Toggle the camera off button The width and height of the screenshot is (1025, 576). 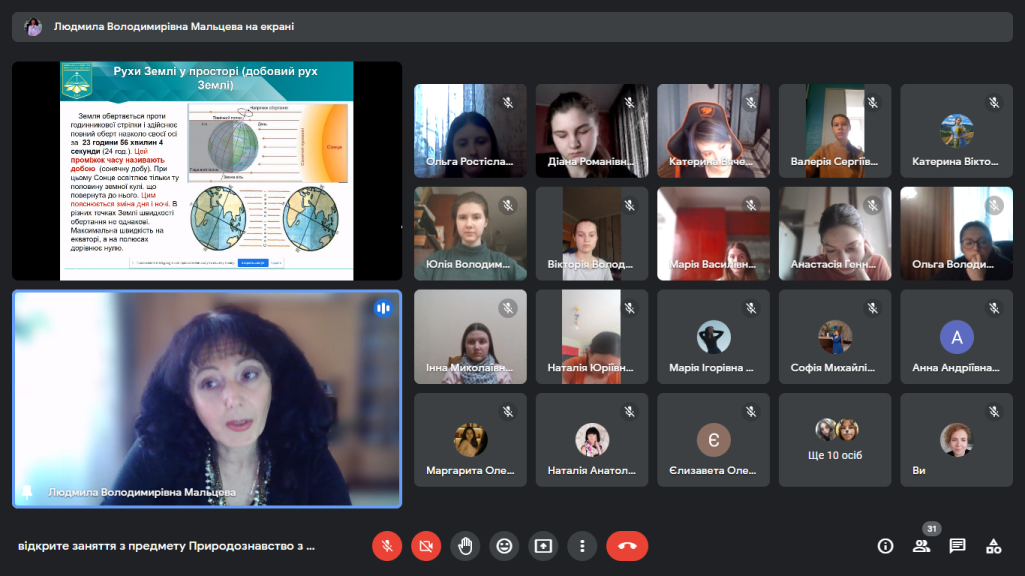click(x=426, y=546)
